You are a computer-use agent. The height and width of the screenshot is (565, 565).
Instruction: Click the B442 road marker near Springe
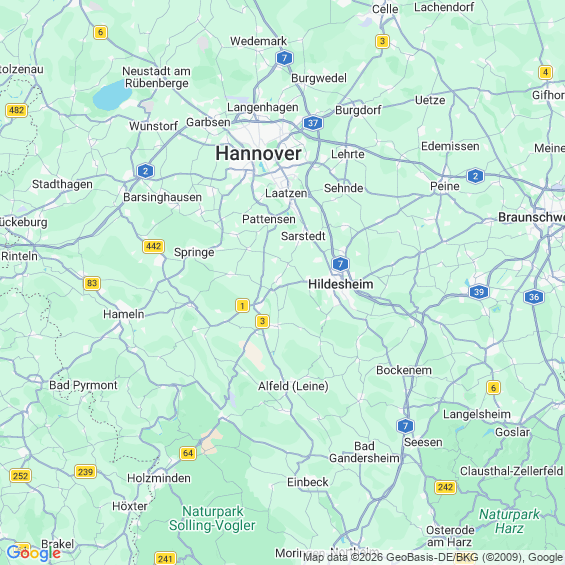coord(154,246)
